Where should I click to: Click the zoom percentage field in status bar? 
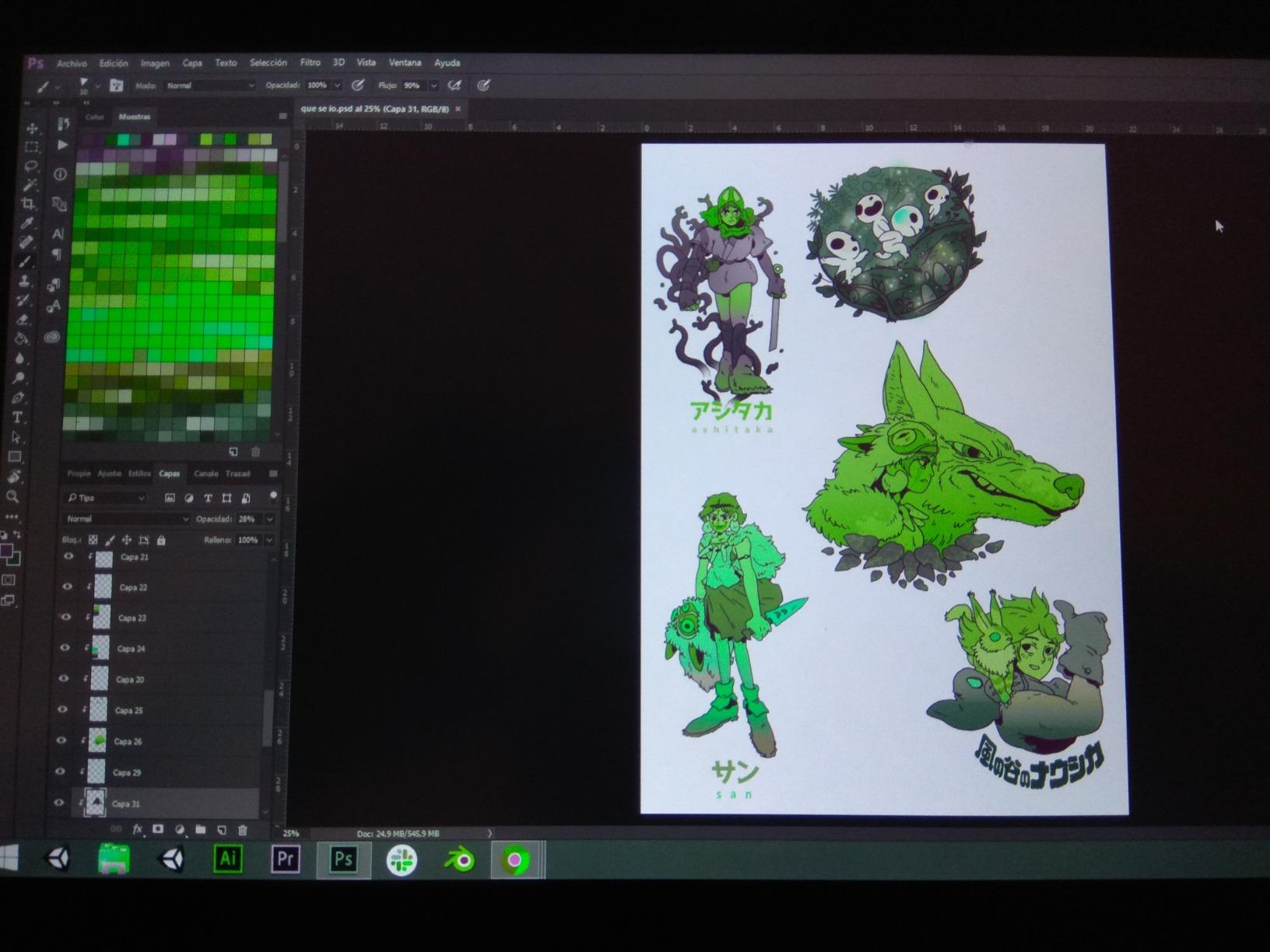(x=291, y=833)
